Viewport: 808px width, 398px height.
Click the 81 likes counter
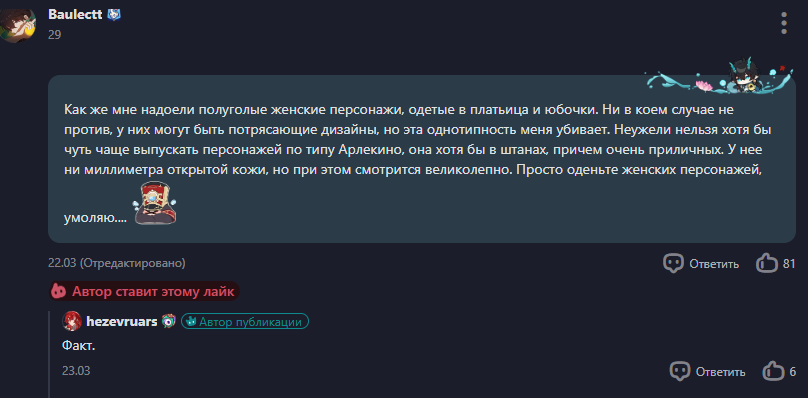click(x=789, y=264)
